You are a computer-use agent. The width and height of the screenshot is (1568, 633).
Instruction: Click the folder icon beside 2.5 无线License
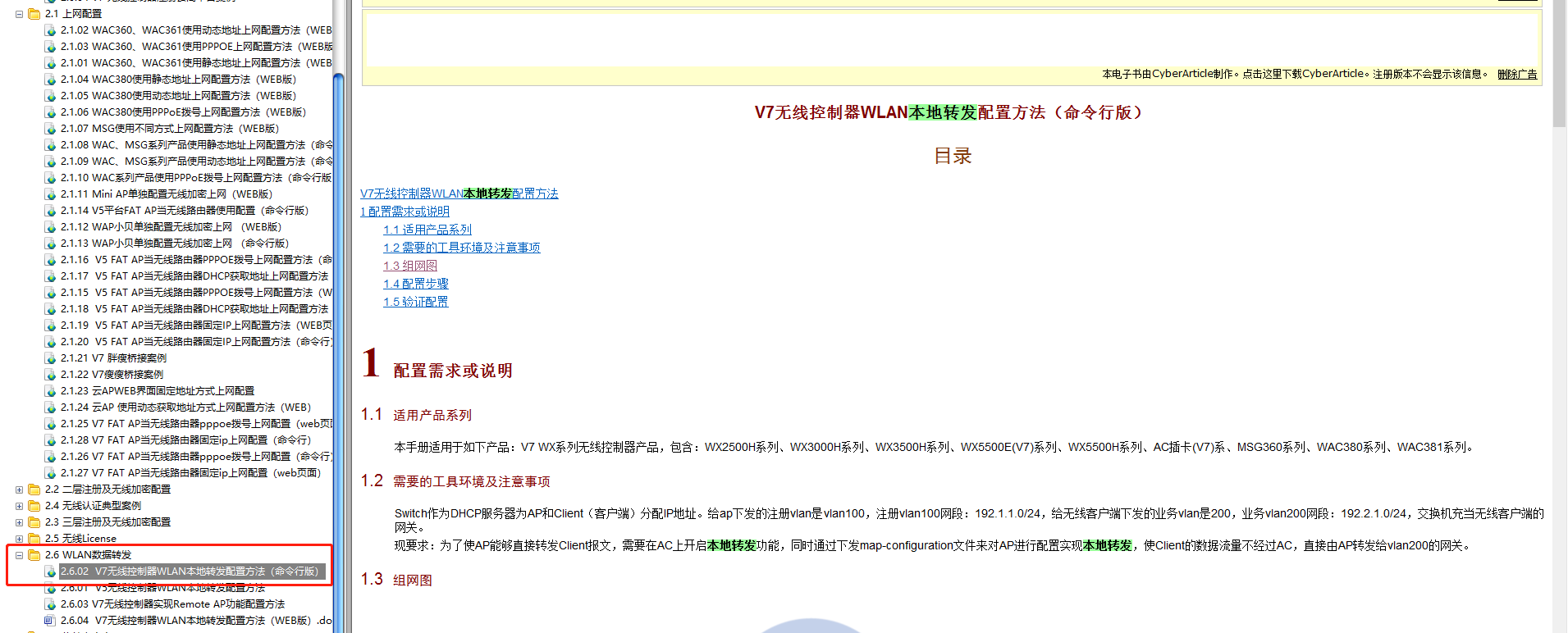click(34, 539)
